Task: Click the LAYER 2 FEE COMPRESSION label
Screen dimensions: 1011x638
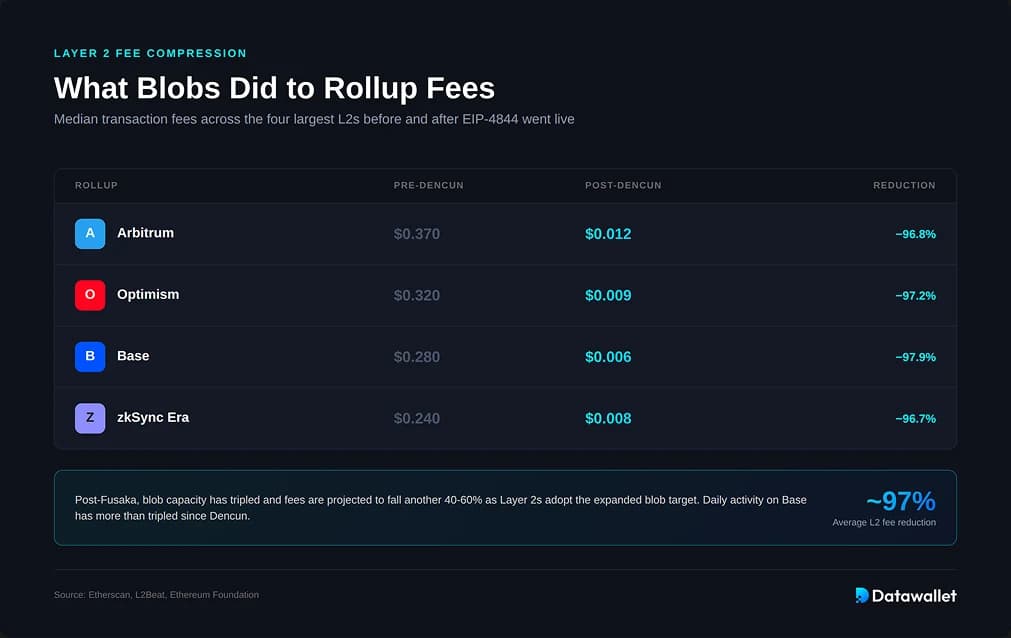Action: 150,54
